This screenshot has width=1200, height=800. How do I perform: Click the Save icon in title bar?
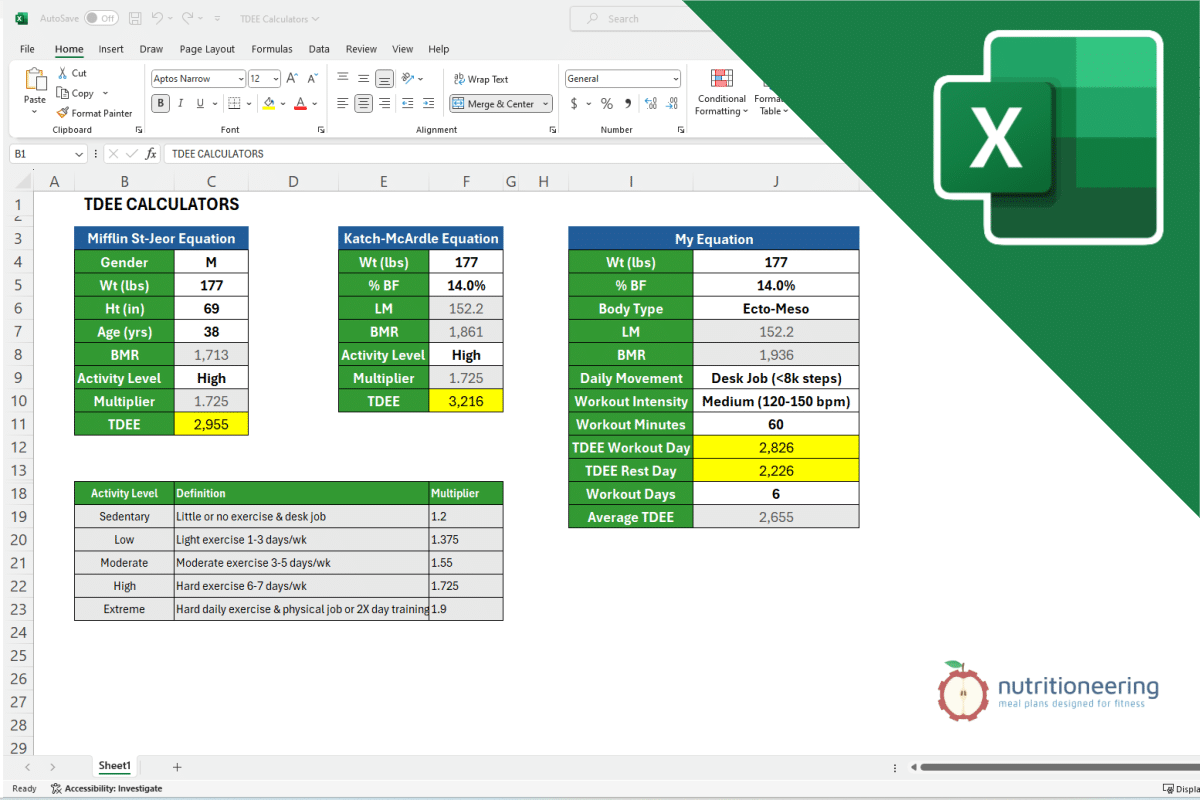133,18
